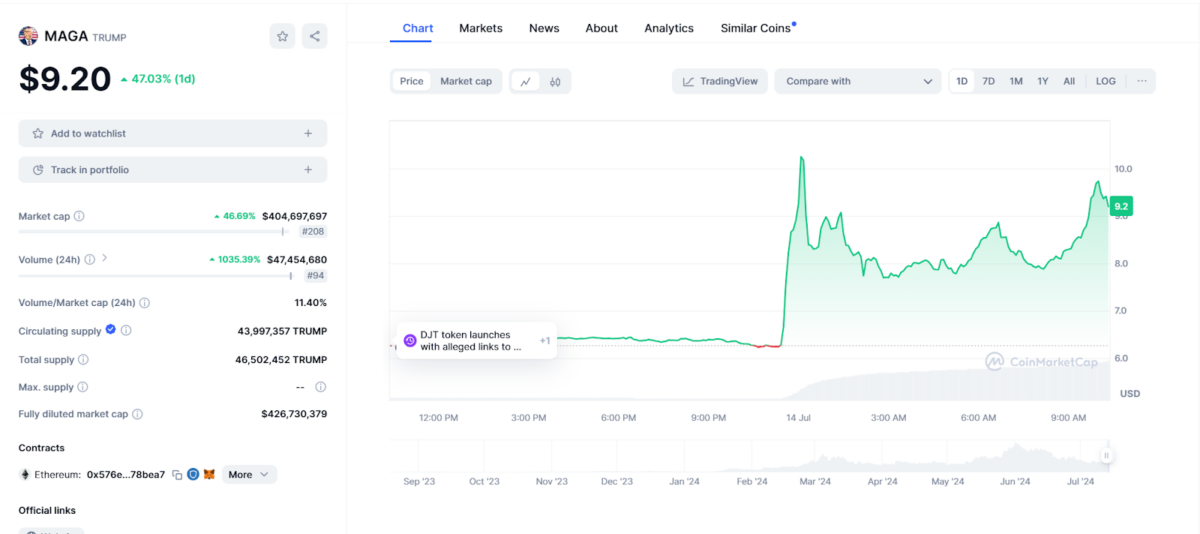Click the $47,454,680 volume value
Image resolution: width=1200 pixels, height=534 pixels.
[297, 259]
